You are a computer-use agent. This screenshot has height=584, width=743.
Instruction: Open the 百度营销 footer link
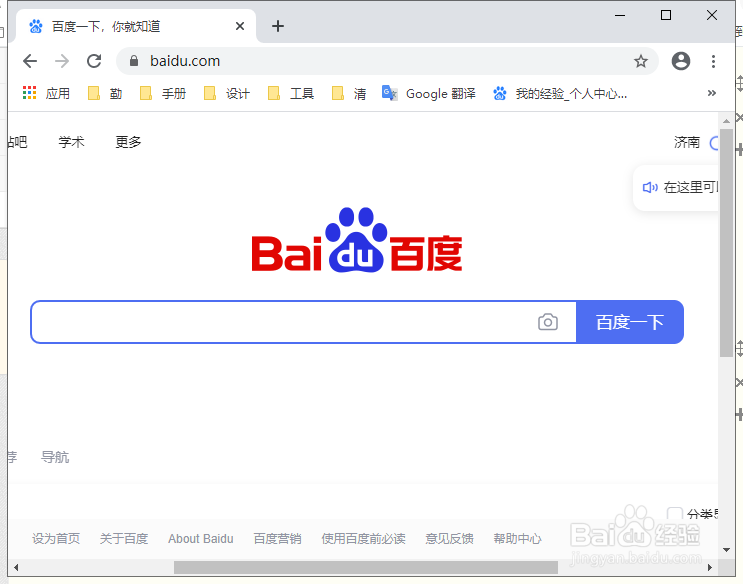click(x=277, y=538)
